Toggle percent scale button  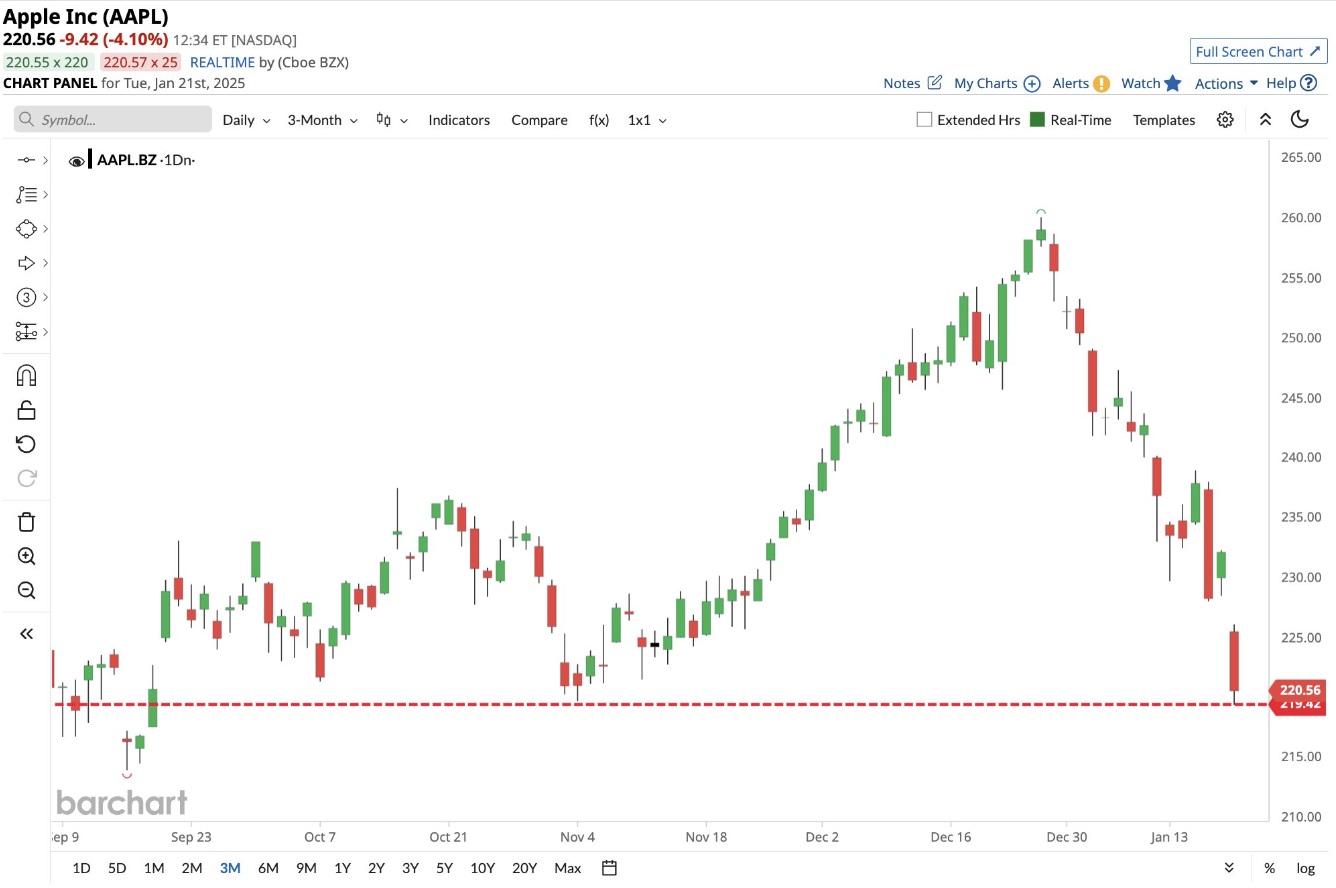click(x=1269, y=868)
